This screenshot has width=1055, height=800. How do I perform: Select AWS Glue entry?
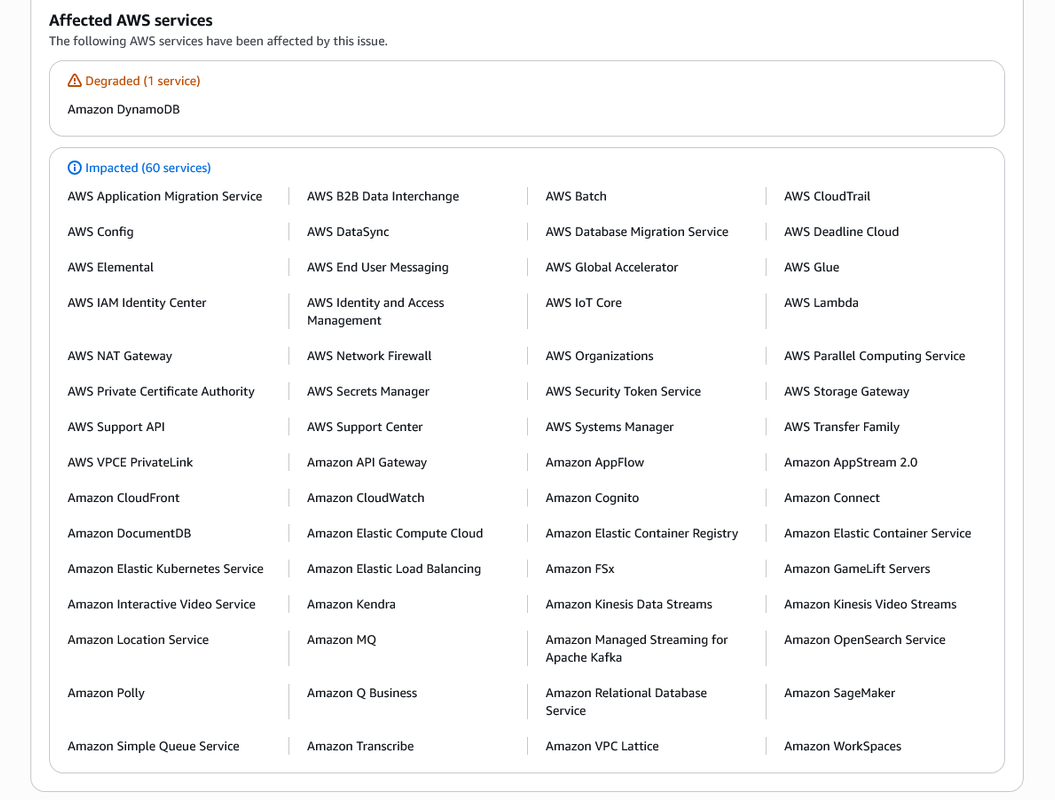811,267
